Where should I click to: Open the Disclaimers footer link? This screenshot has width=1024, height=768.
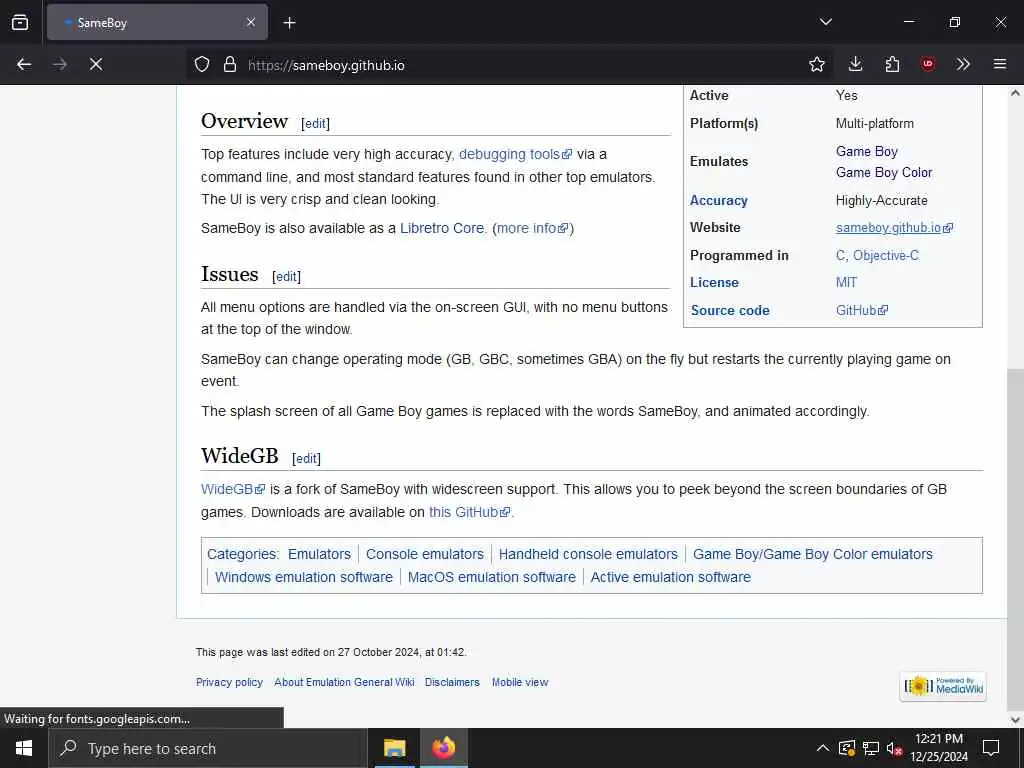click(x=452, y=682)
